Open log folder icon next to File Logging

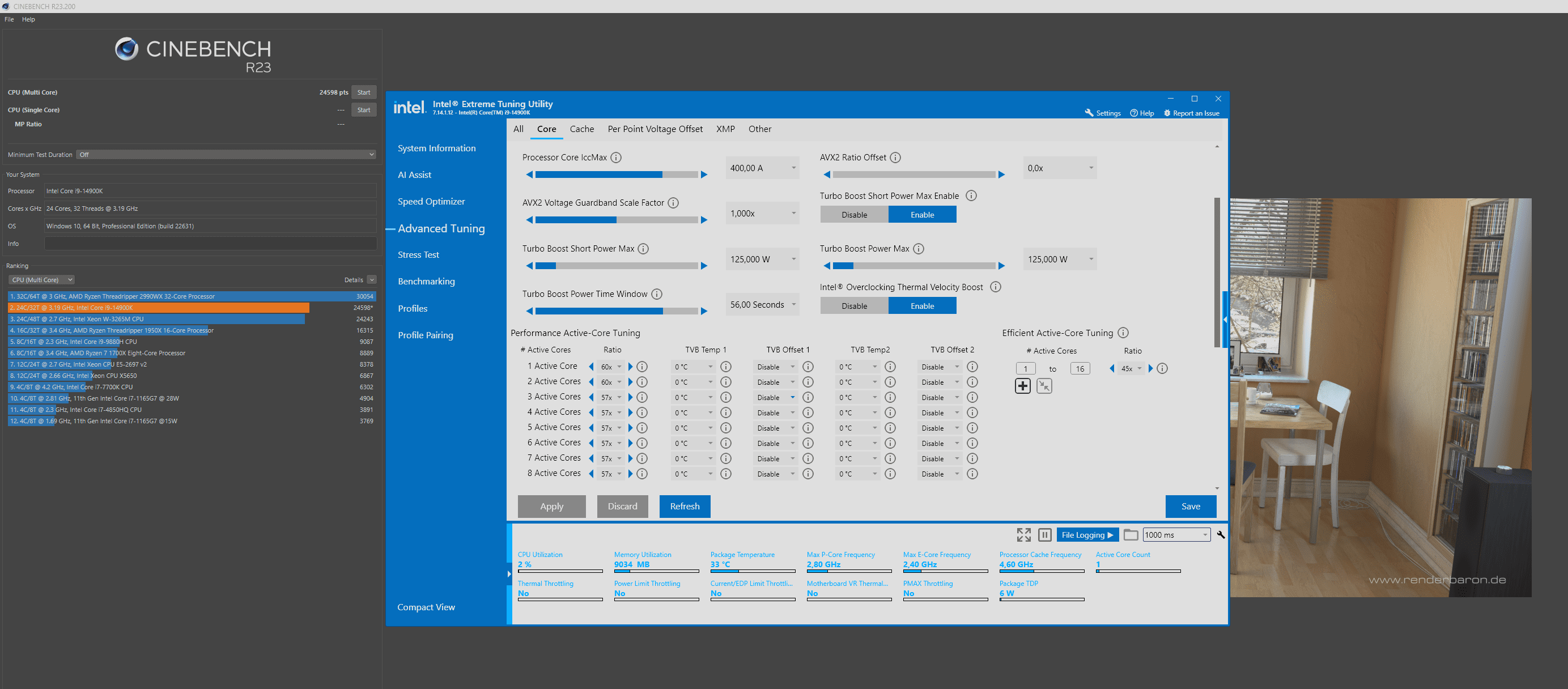coord(1131,535)
